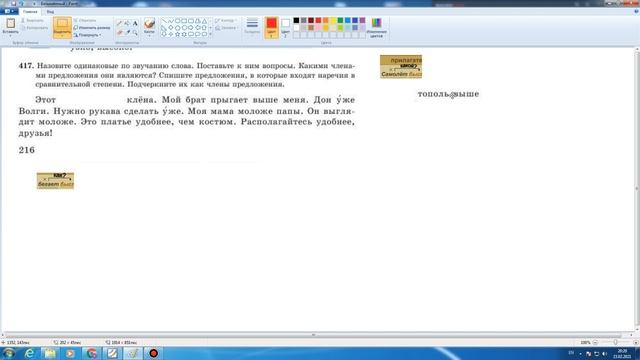Click the 'как?' clipping below 216
This screenshot has width=640, height=360.
tap(56, 181)
